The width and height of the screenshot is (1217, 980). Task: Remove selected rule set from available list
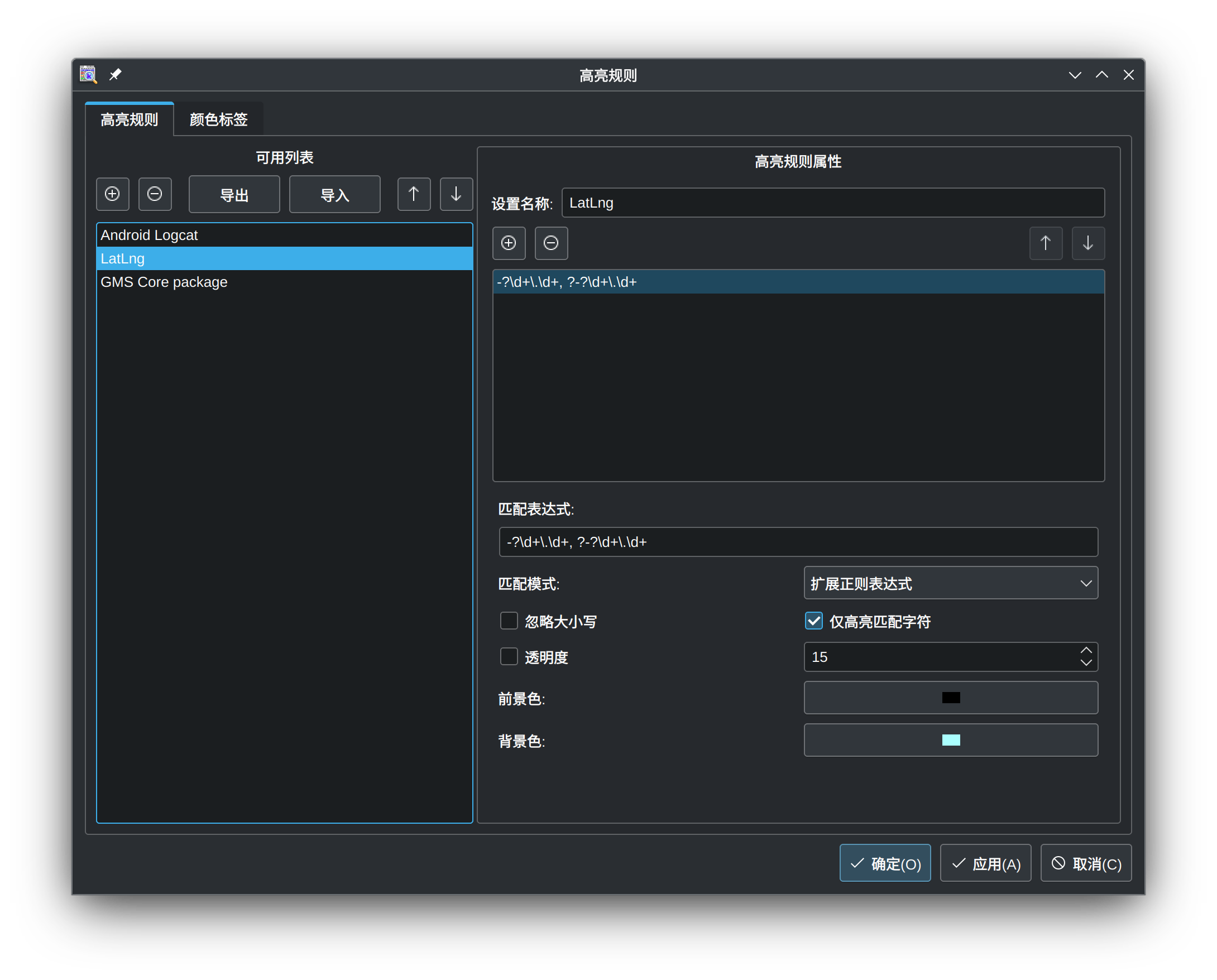click(x=155, y=194)
